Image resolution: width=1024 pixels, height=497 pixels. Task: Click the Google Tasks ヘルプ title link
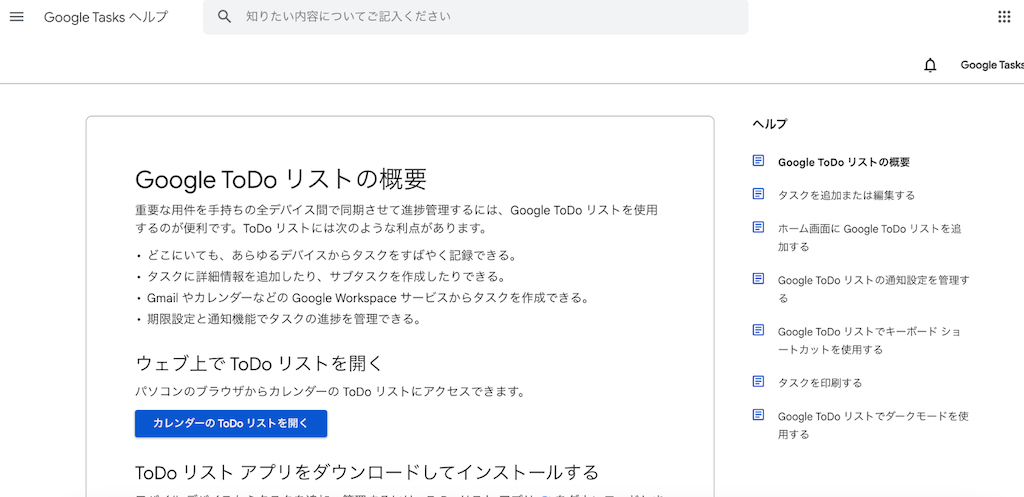click(106, 17)
